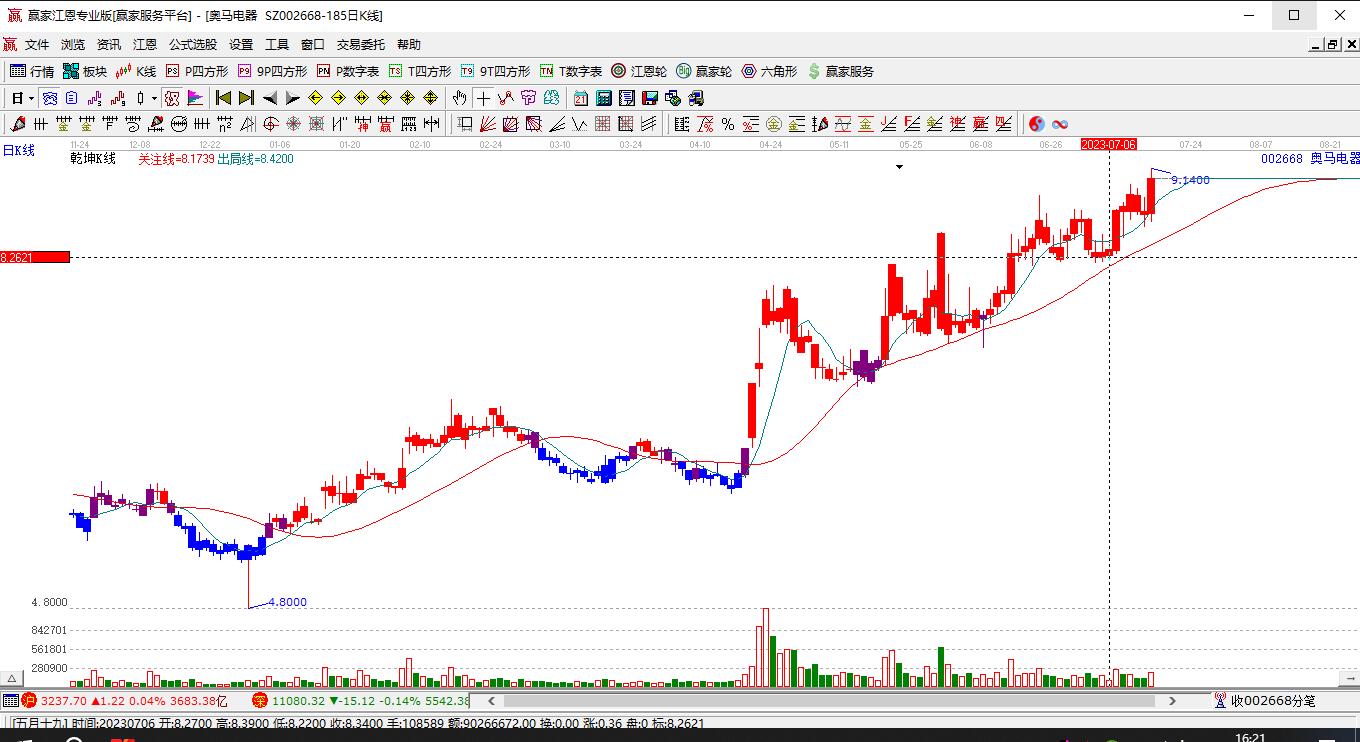Click the purple 节 character icon

pos(528,98)
